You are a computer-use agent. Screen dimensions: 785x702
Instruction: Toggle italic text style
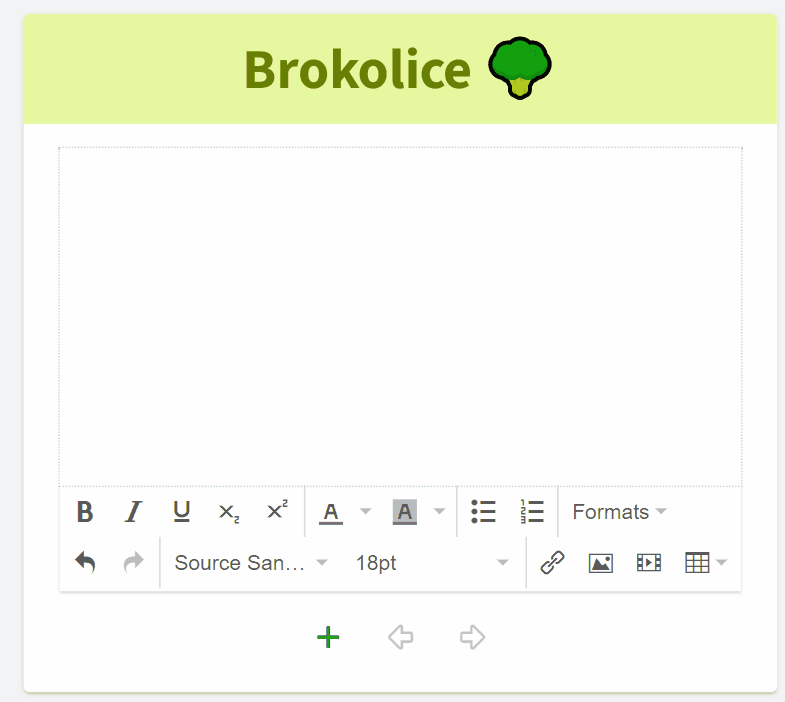tap(133, 512)
